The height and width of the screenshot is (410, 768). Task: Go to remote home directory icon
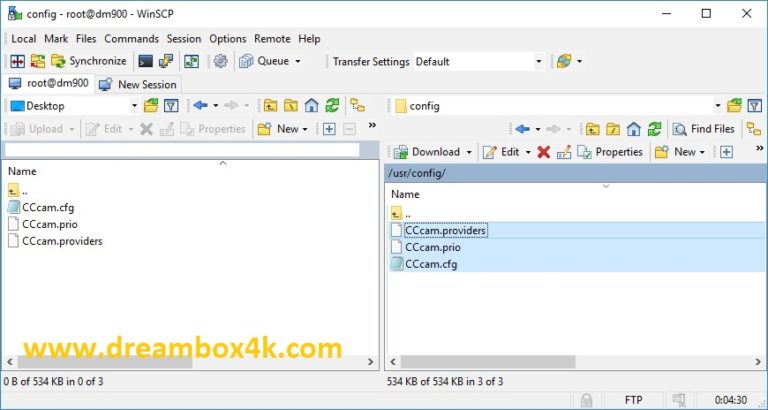(x=634, y=129)
